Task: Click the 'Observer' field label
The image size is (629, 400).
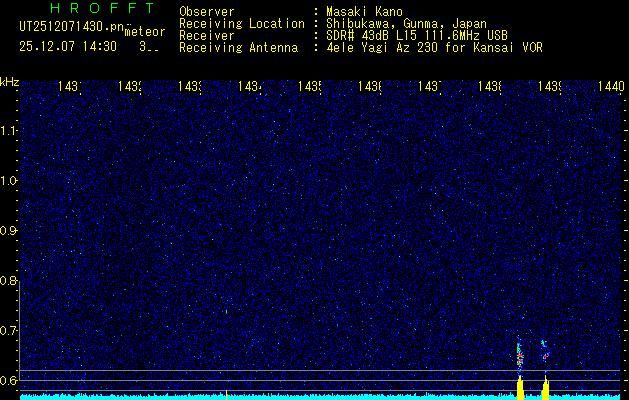Action: (x=207, y=12)
